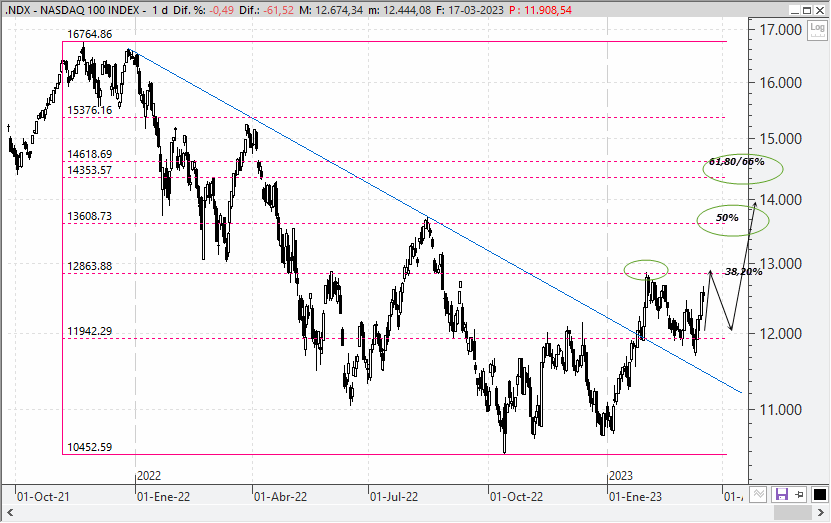831x523 pixels.
Task: Click the 01-Jul-22 date axis label
Action: click(394, 497)
